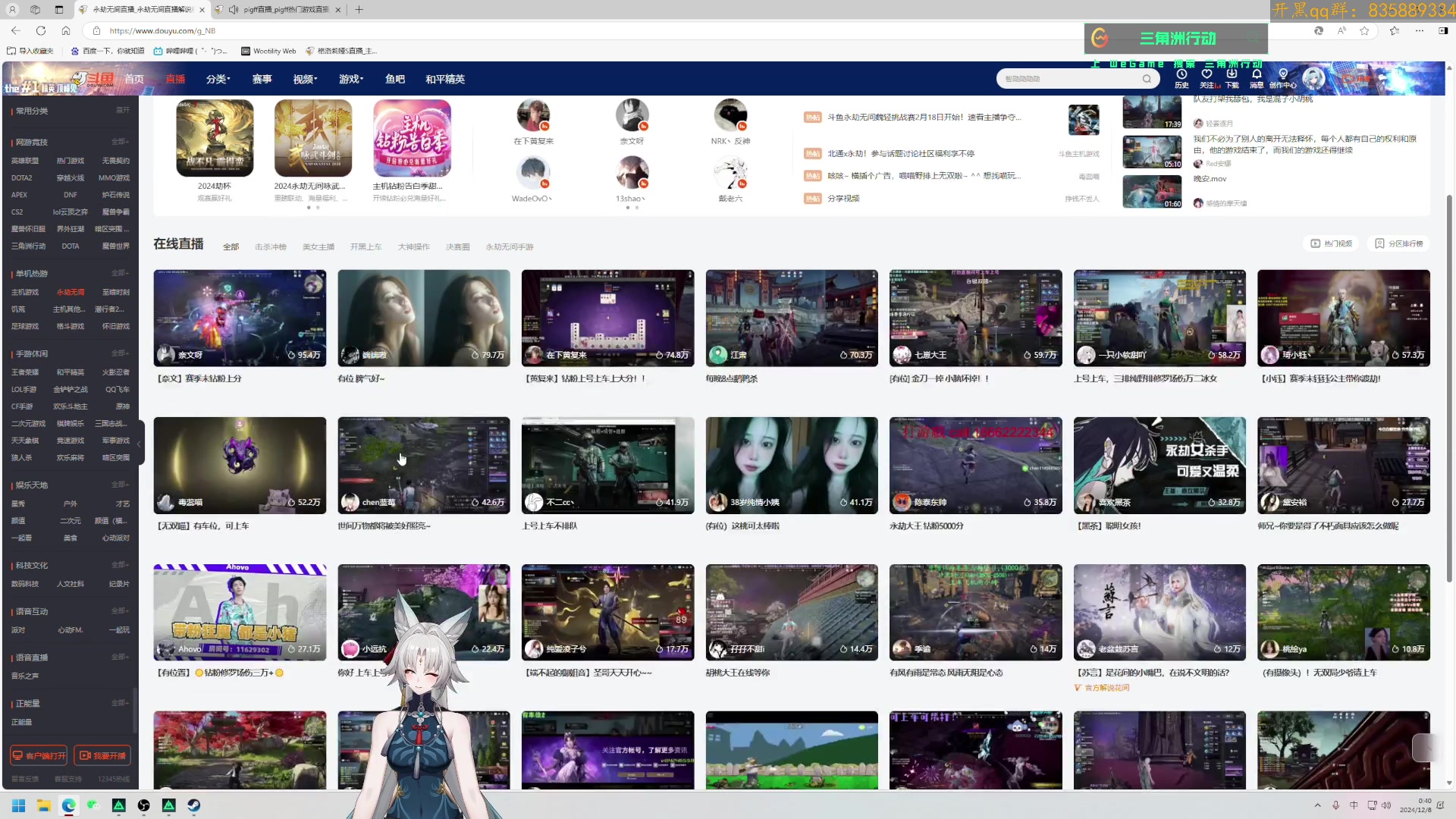The width and height of the screenshot is (1456, 819).
Task: Click the search magnifier in site search box
Action: tap(1147, 79)
